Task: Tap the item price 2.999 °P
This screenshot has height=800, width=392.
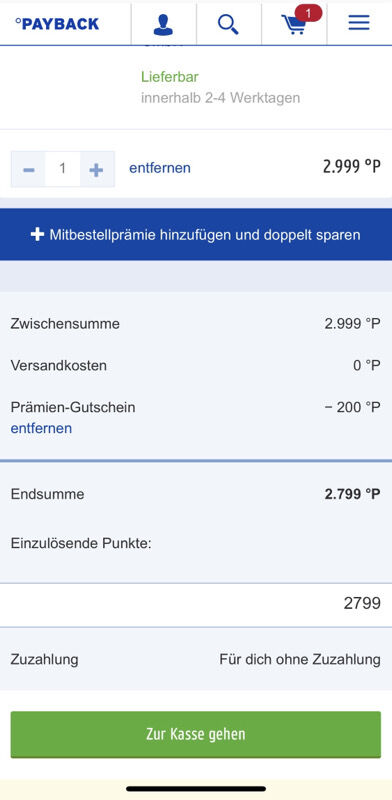Action: [x=352, y=166]
